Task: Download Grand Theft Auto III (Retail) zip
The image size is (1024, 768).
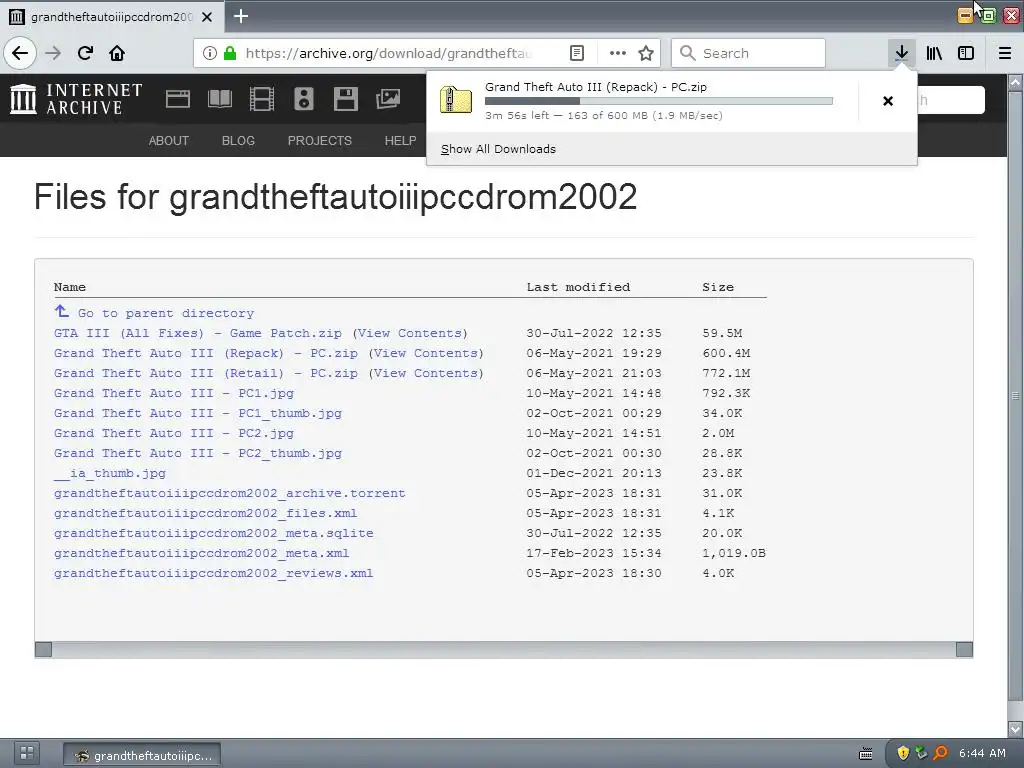Action: (206, 373)
